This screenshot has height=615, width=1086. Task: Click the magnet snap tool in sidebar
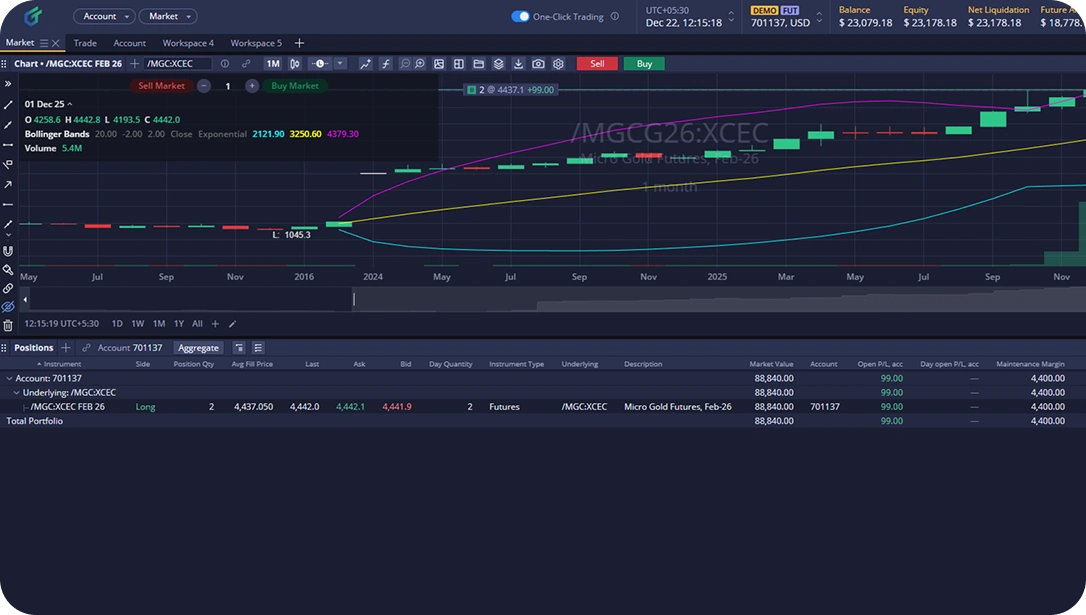pyautogui.click(x=8, y=251)
